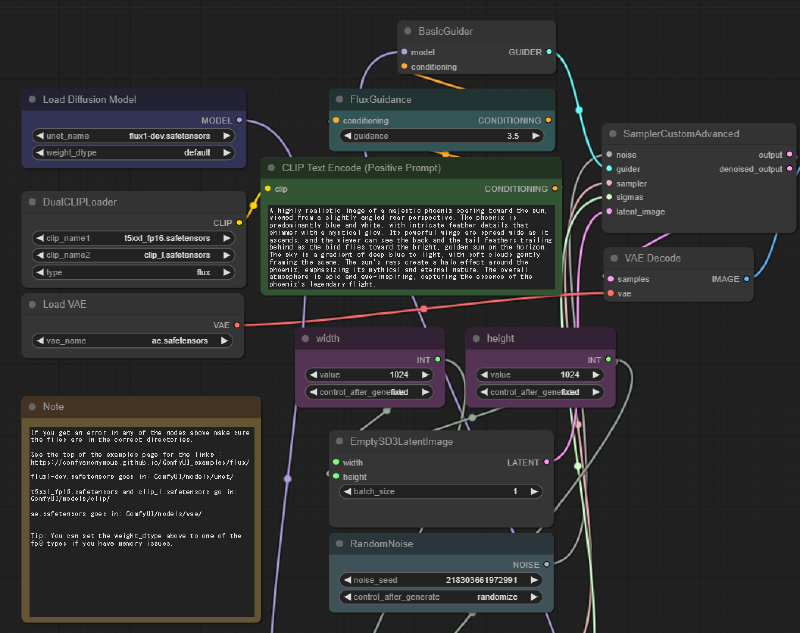Click the VAE output socket on Load VAE
The image size is (800, 633).
click(237, 325)
